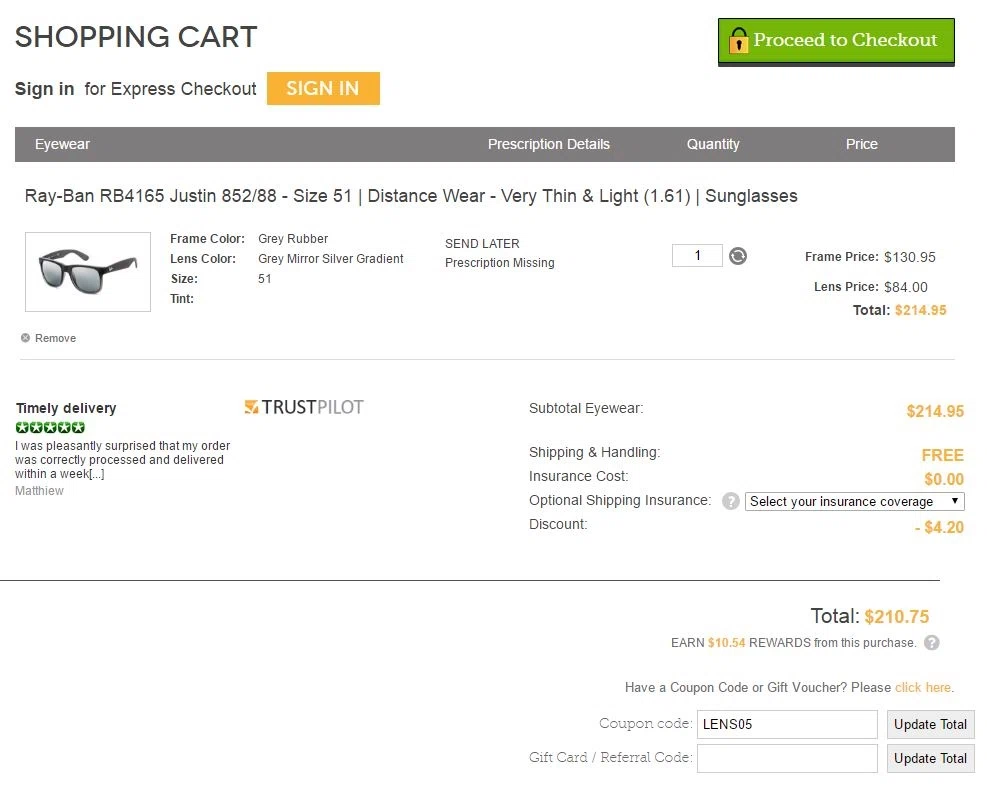Click the lens price '$84.00'
The image size is (987, 795).
tap(906, 287)
